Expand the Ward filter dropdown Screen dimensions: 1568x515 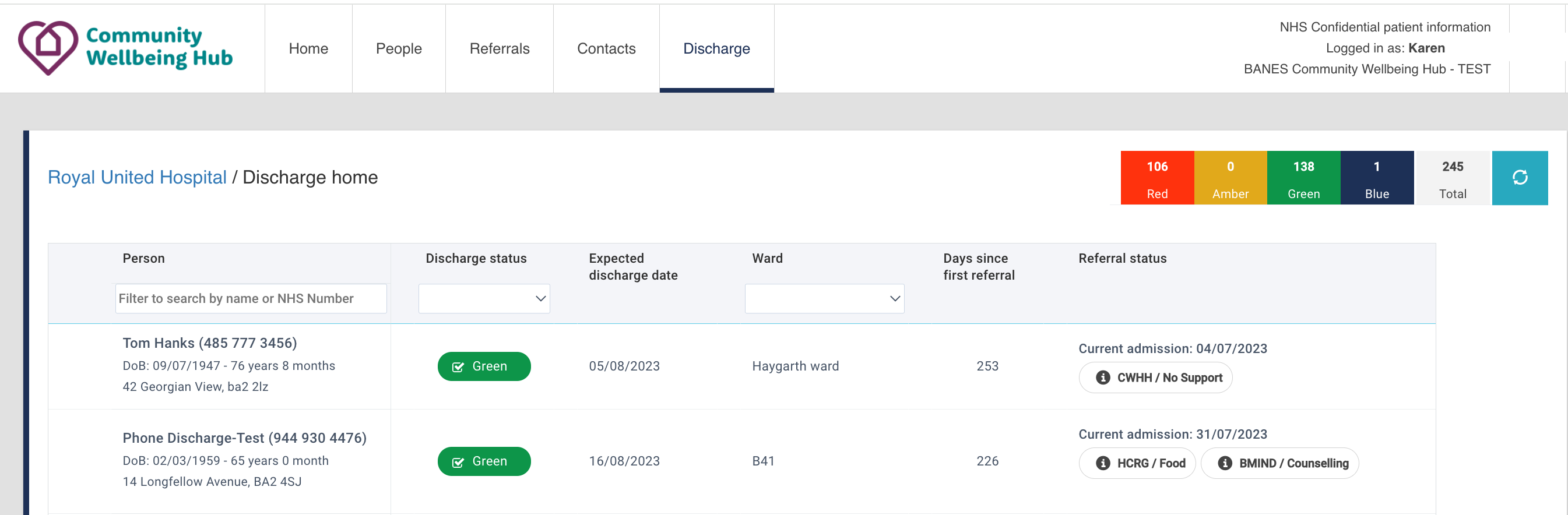pyautogui.click(x=824, y=298)
